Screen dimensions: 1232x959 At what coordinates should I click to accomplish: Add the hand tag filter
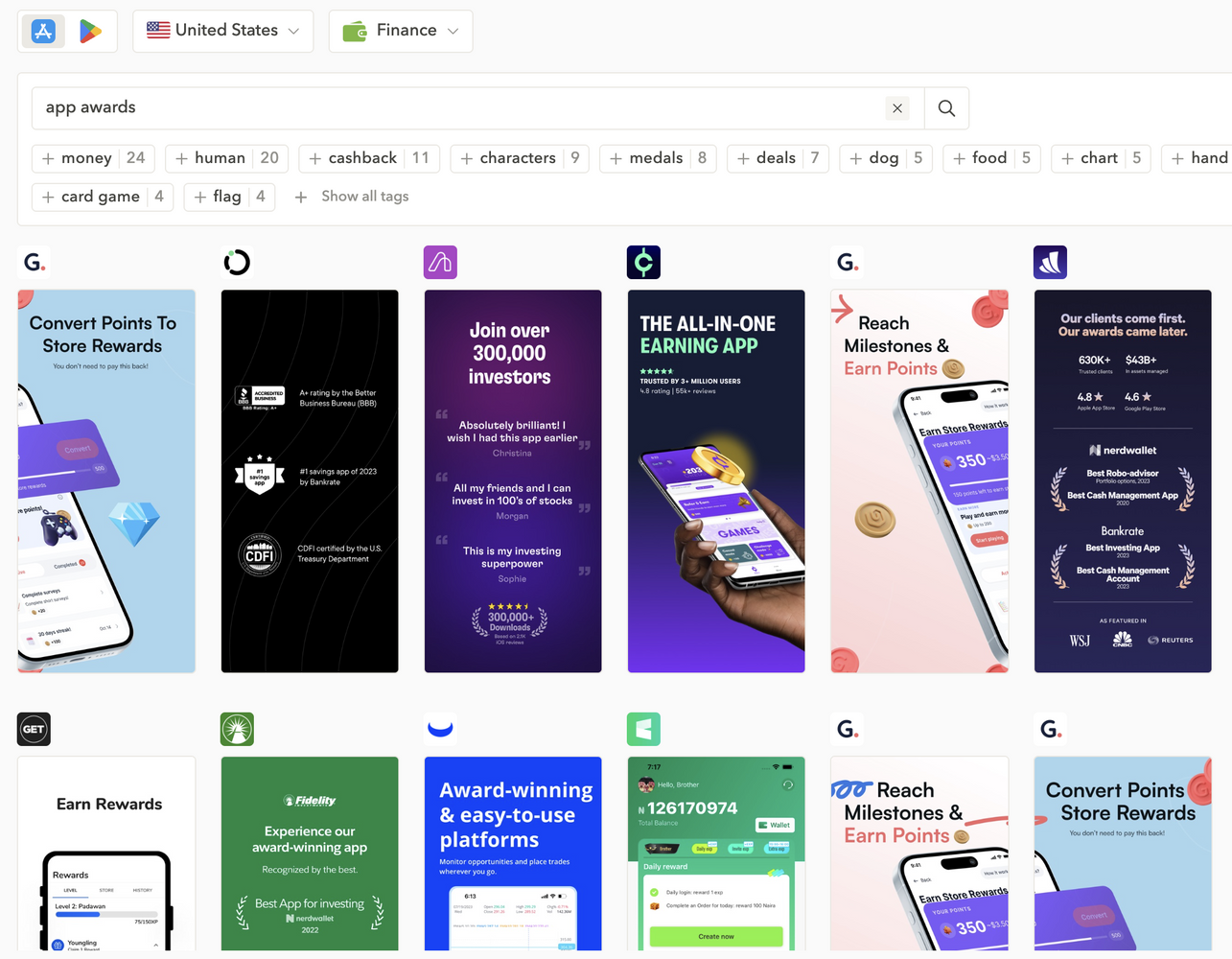(1198, 158)
